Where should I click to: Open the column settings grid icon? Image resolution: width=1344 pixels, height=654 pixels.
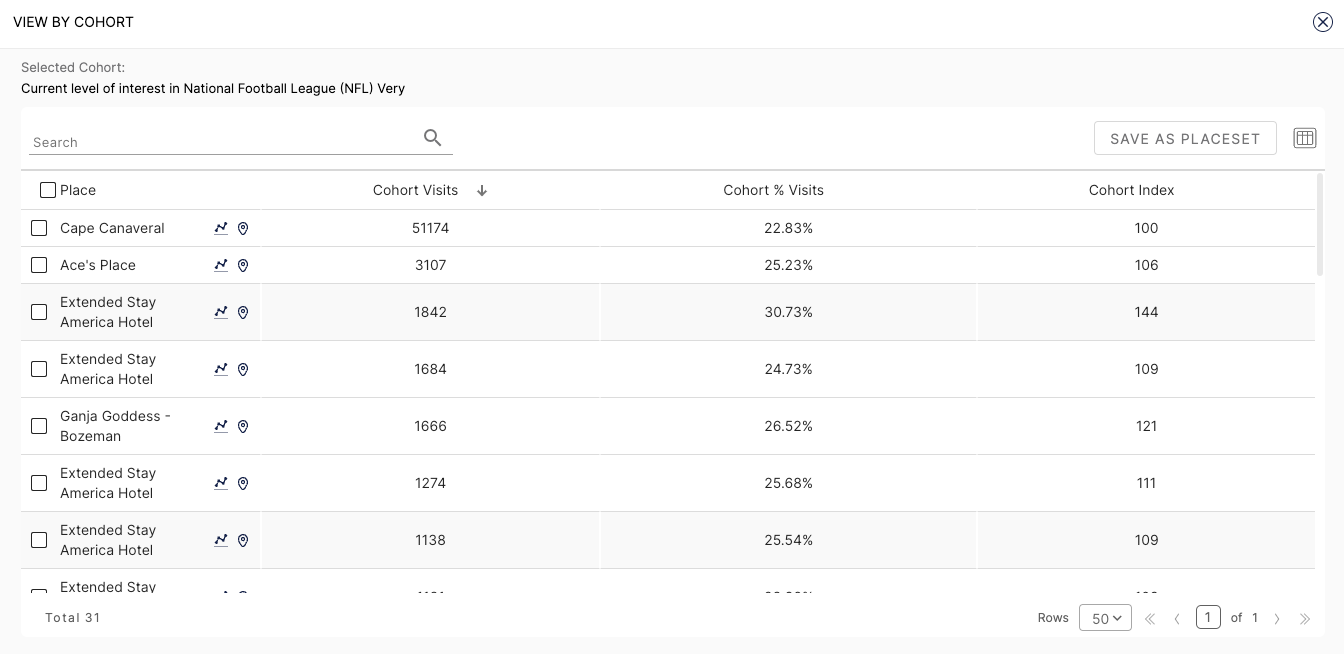click(x=1304, y=138)
